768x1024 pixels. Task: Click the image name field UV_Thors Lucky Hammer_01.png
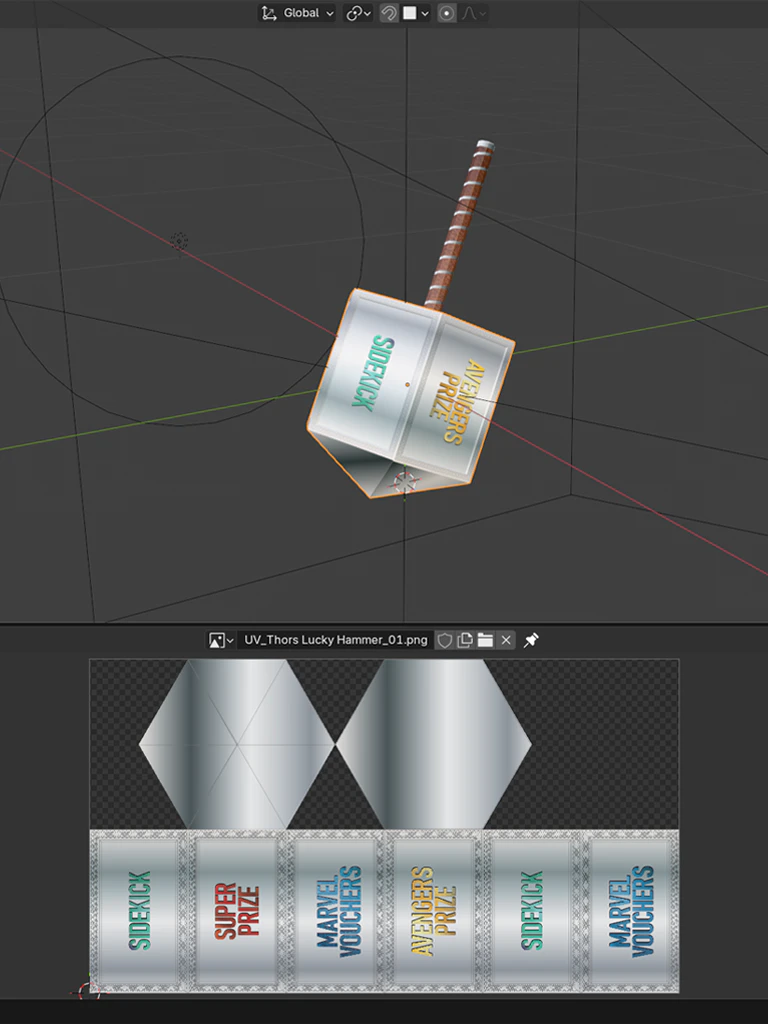(336, 640)
